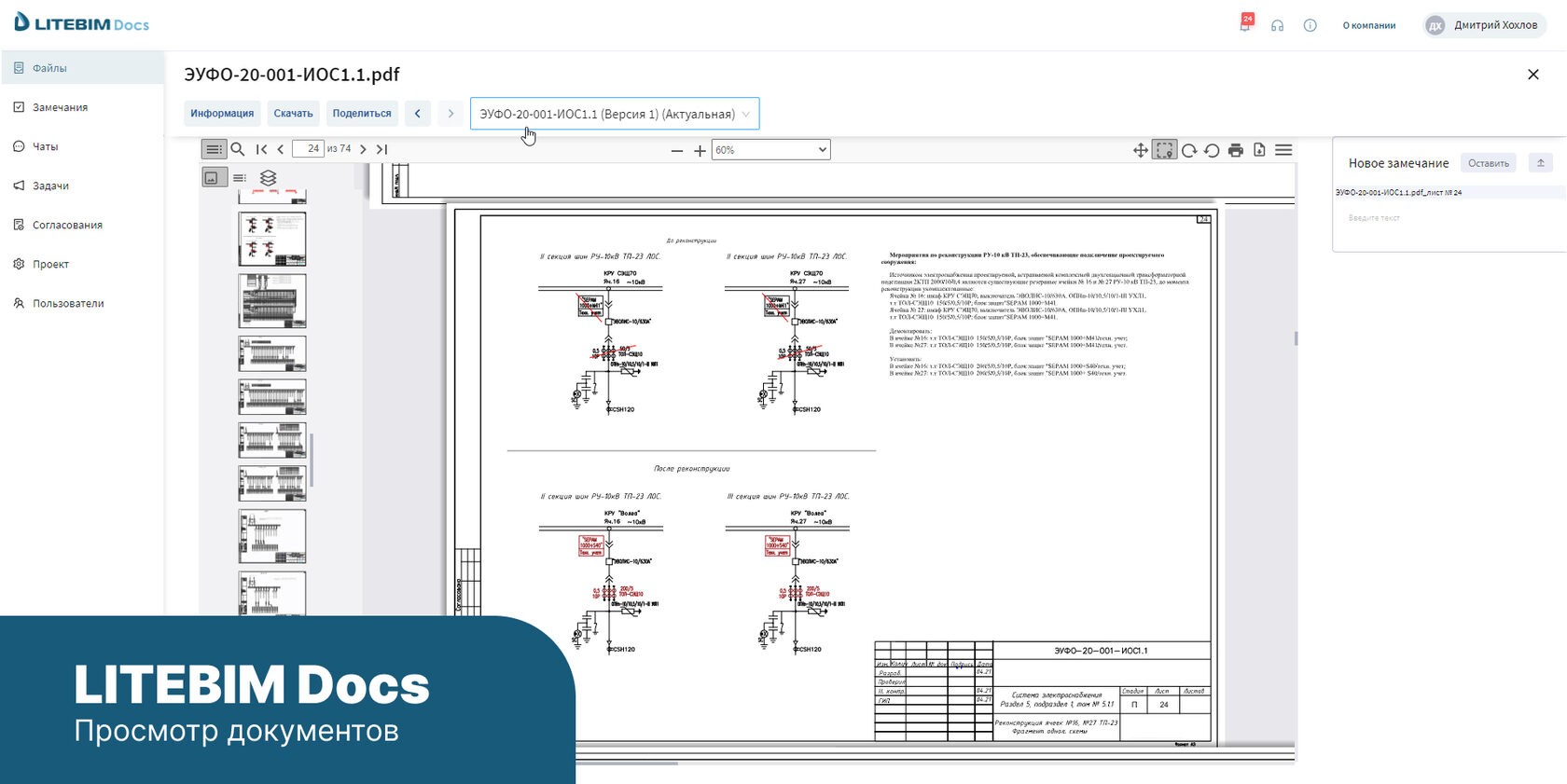Click the Поделиться button
1567x784 pixels.
[362, 114]
